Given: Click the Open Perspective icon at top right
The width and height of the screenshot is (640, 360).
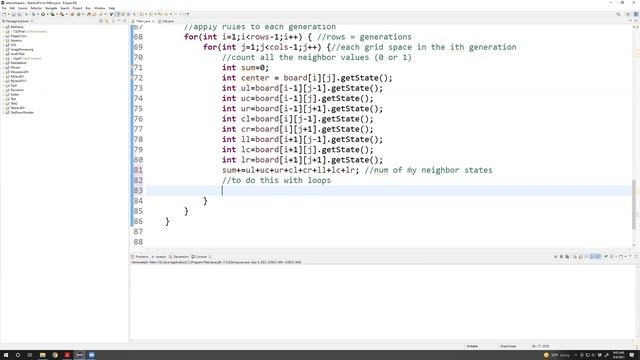Looking at the screenshot, I should pyautogui.click(x=629, y=14).
